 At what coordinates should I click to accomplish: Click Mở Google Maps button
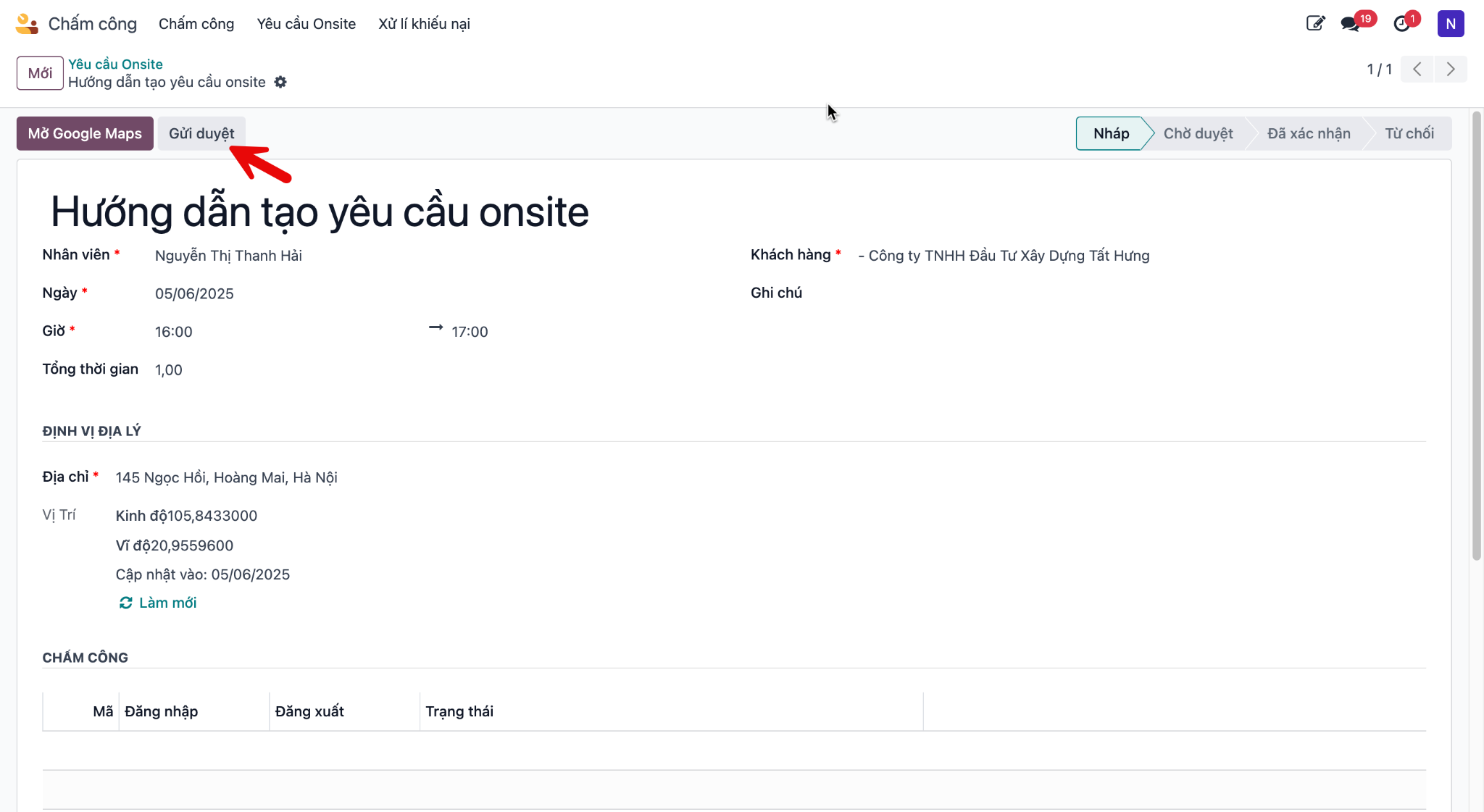point(85,133)
